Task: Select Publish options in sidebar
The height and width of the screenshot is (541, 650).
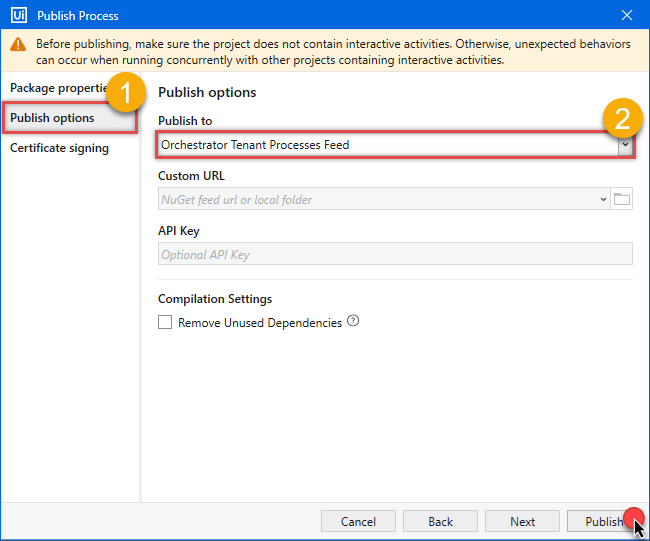Action: point(70,118)
